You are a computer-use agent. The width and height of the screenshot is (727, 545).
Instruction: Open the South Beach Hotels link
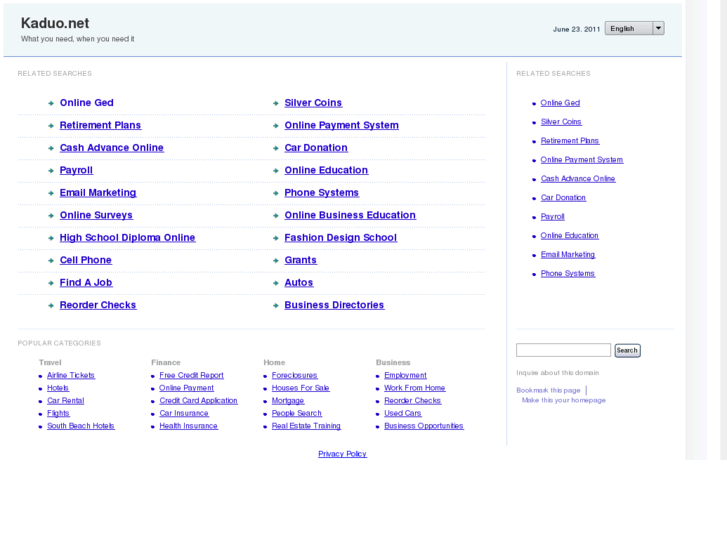point(80,426)
